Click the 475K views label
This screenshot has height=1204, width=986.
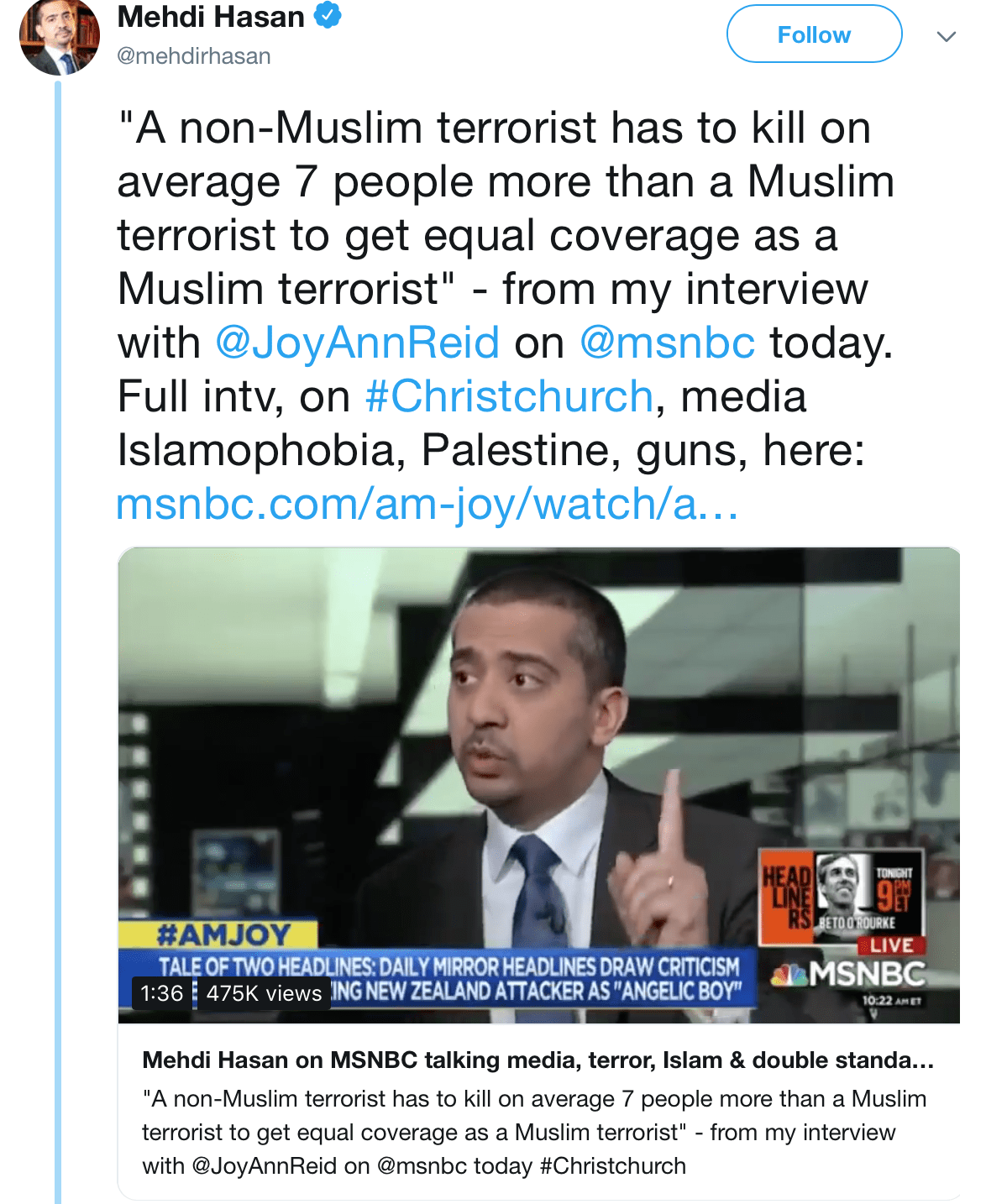tap(264, 993)
